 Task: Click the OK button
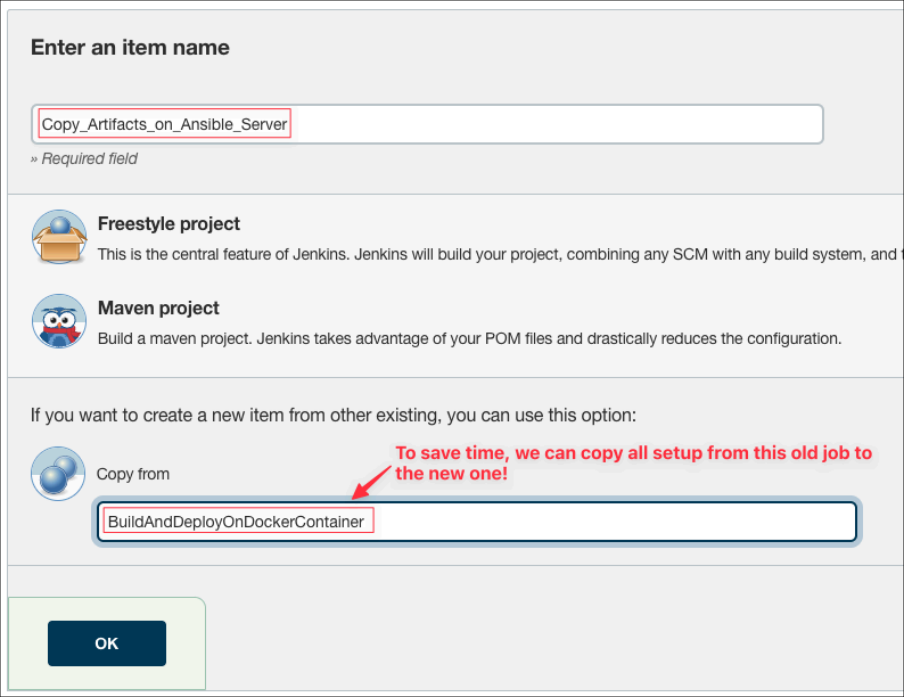[x=107, y=643]
